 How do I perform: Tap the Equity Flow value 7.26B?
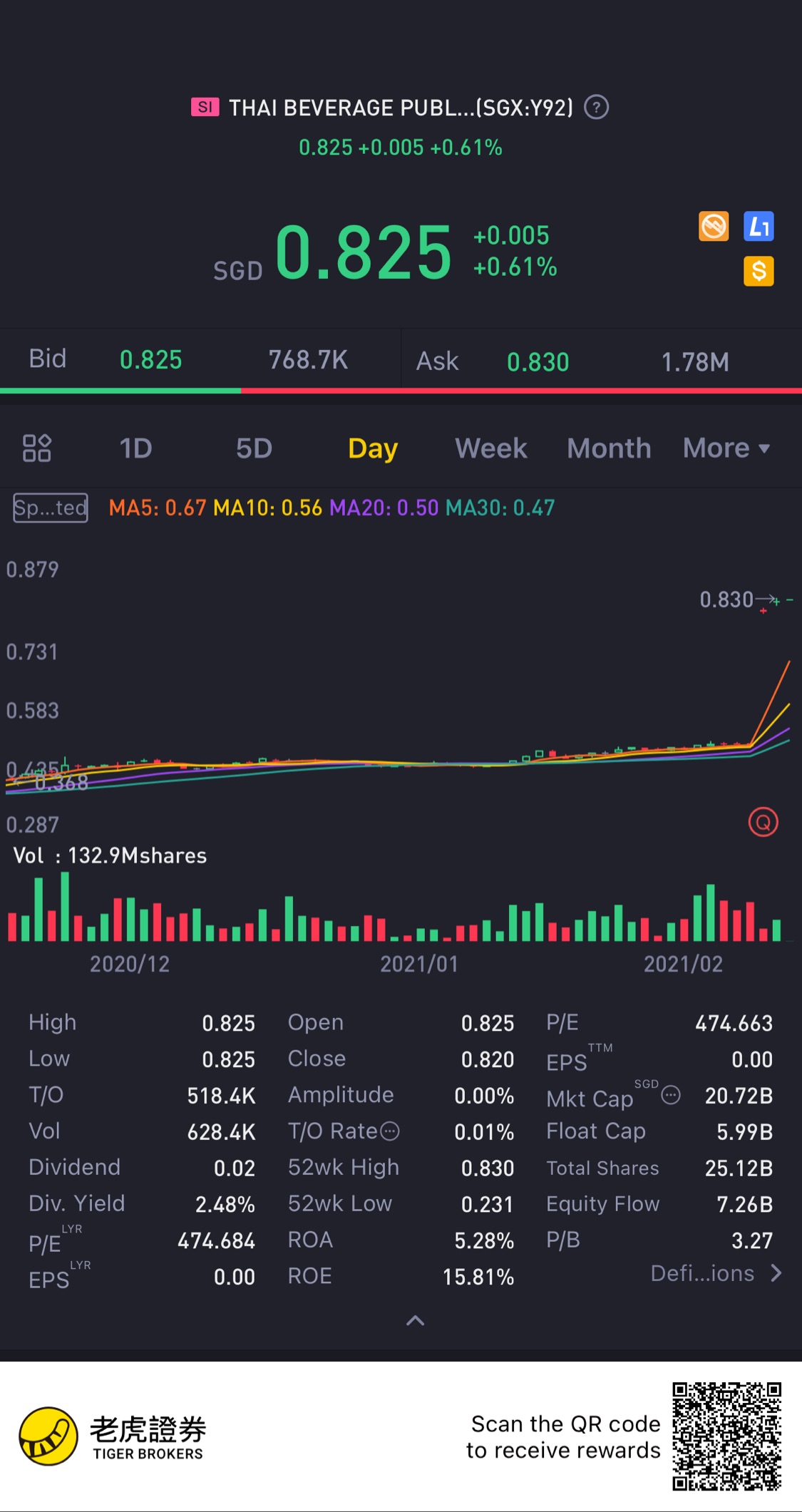pyautogui.click(x=745, y=1204)
